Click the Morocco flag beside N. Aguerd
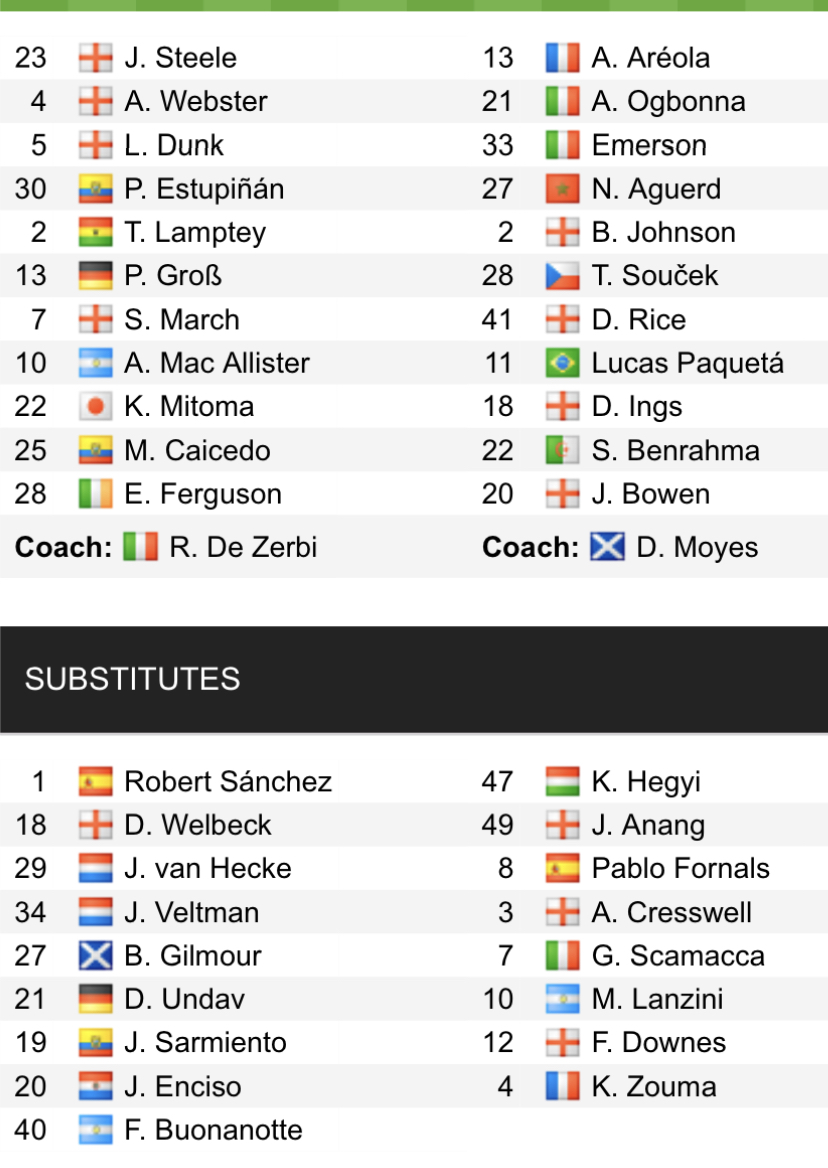 [562, 189]
